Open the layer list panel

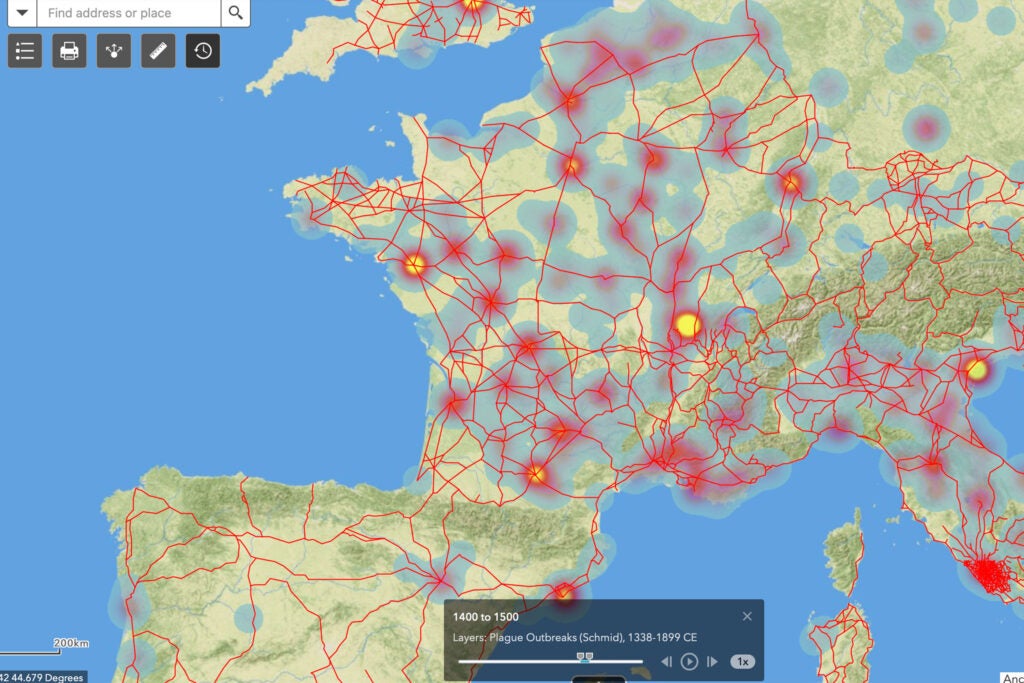24,51
